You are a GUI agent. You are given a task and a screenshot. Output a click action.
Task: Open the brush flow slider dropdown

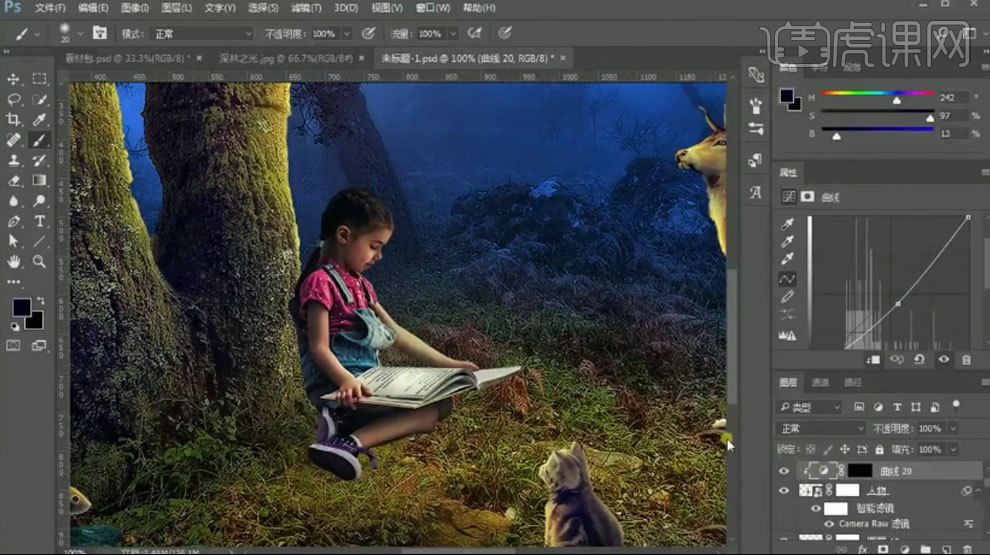click(453, 33)
